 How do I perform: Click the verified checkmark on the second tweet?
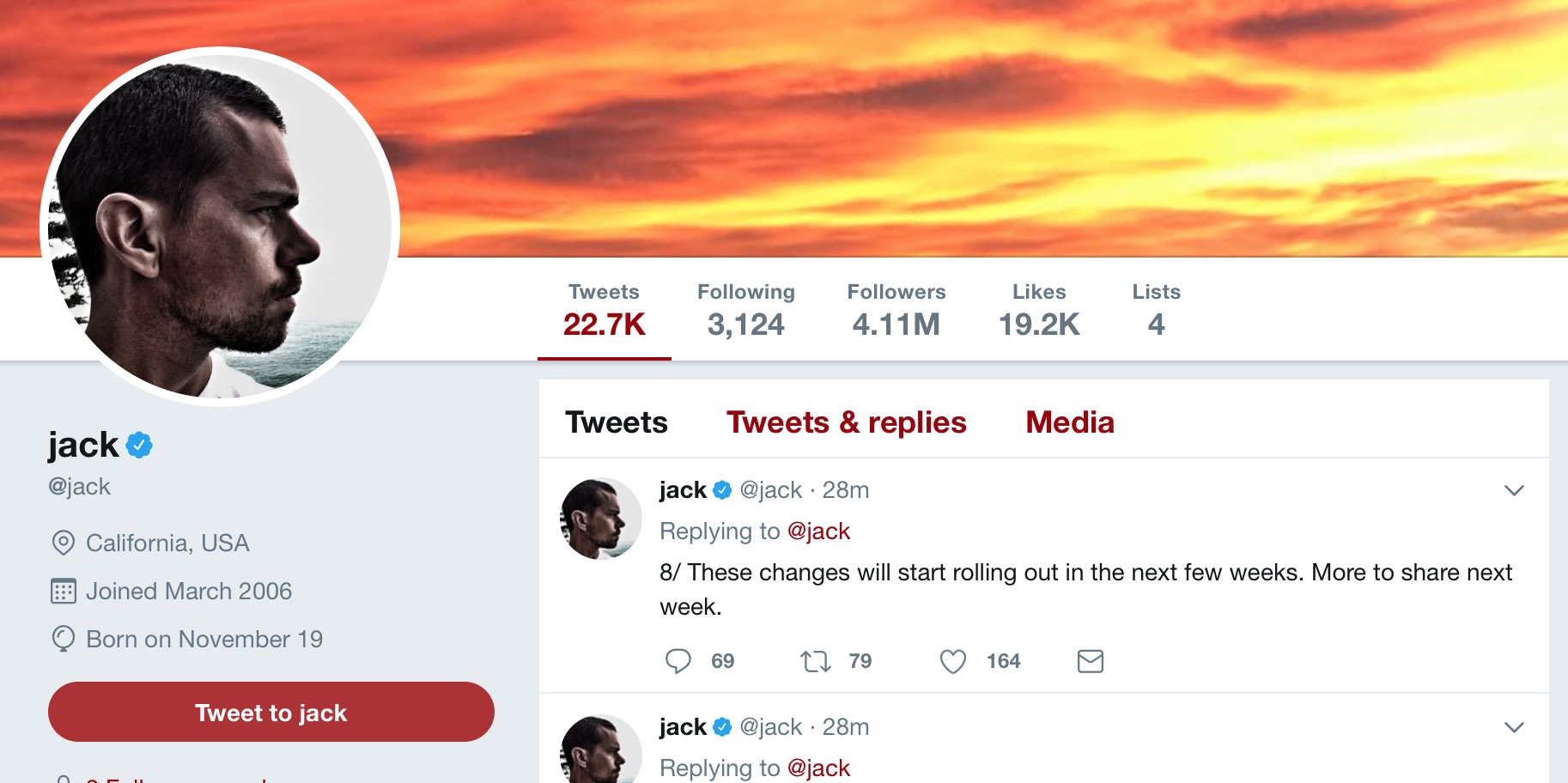point(721,725)
